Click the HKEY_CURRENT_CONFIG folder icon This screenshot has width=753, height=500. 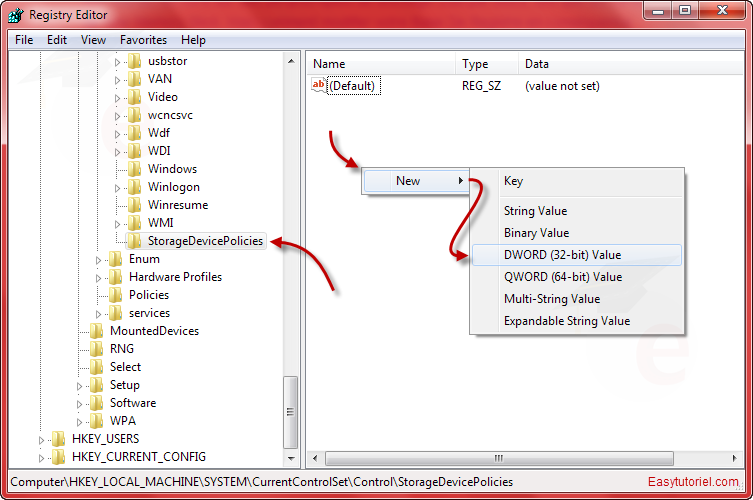click(59, 457)
